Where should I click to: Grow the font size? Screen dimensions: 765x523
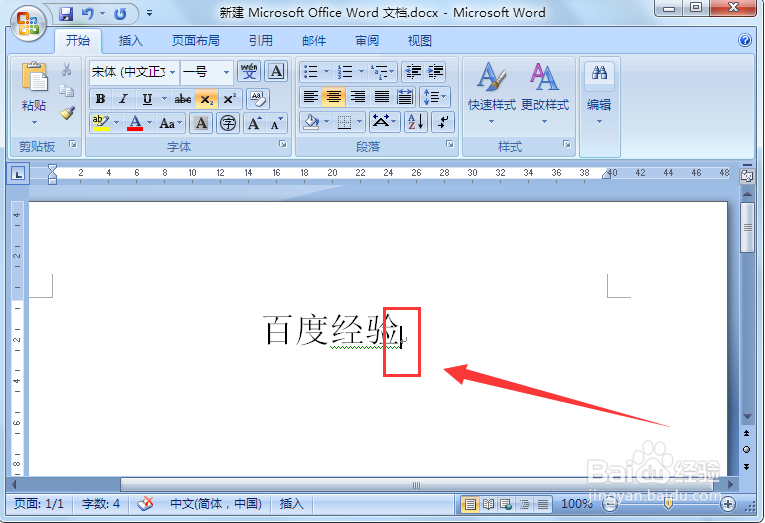click(x=254, y=123)
